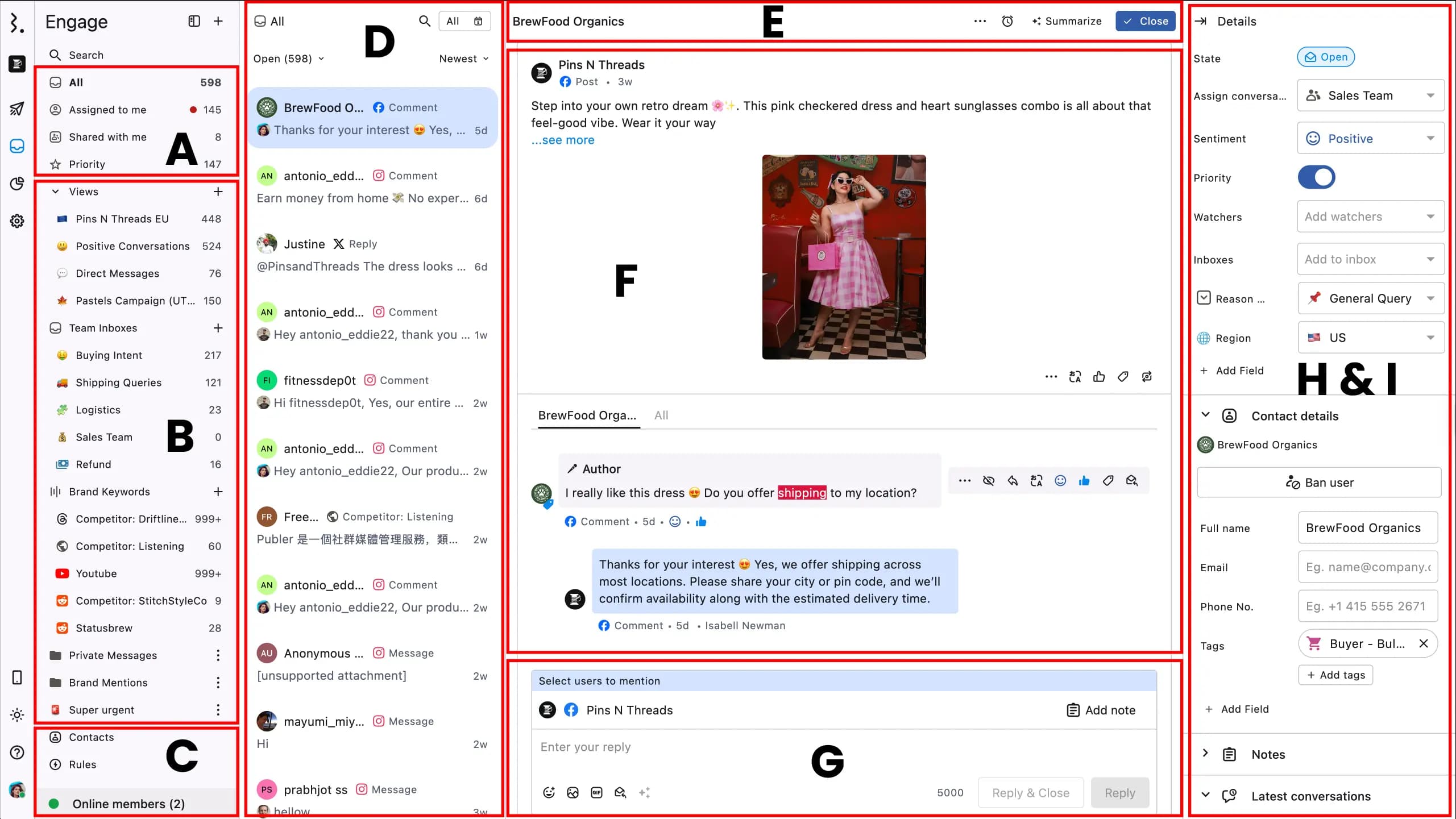Image resolution: width=1456 pixels, height=819 pixels.
Task: Select Assigned to me inbox
Action: pyautogui.click(x=136, y=110)
